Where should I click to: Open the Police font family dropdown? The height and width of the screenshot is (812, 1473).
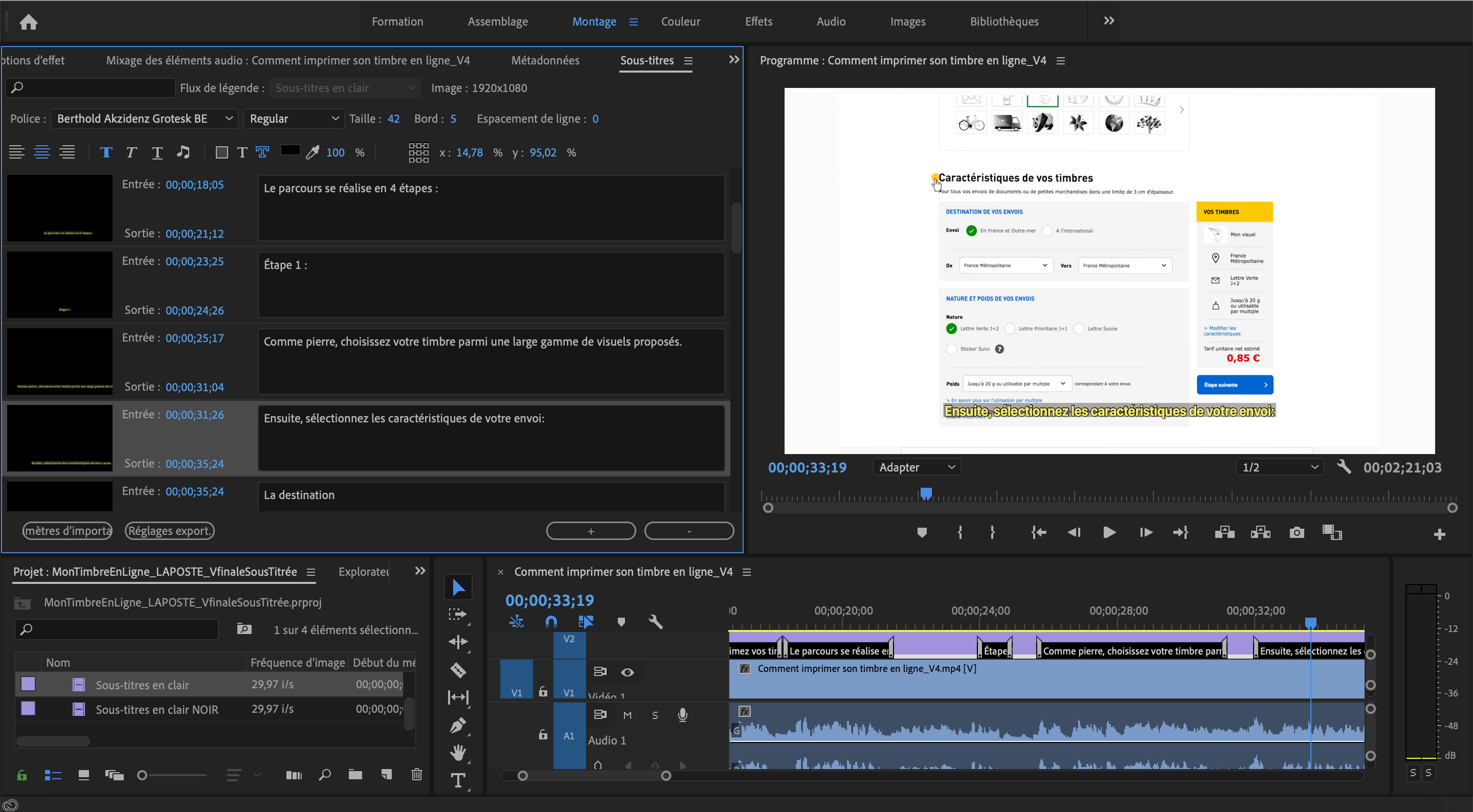144,118
